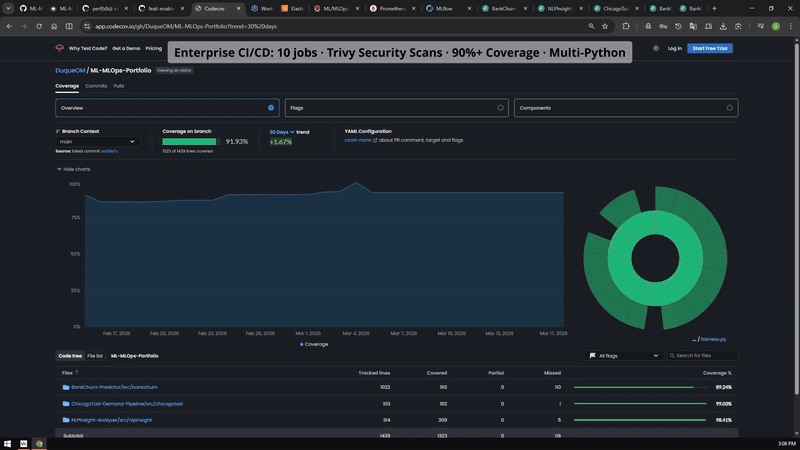
Task: Open the main branch selector dropdown
Action: pos(97,141)
